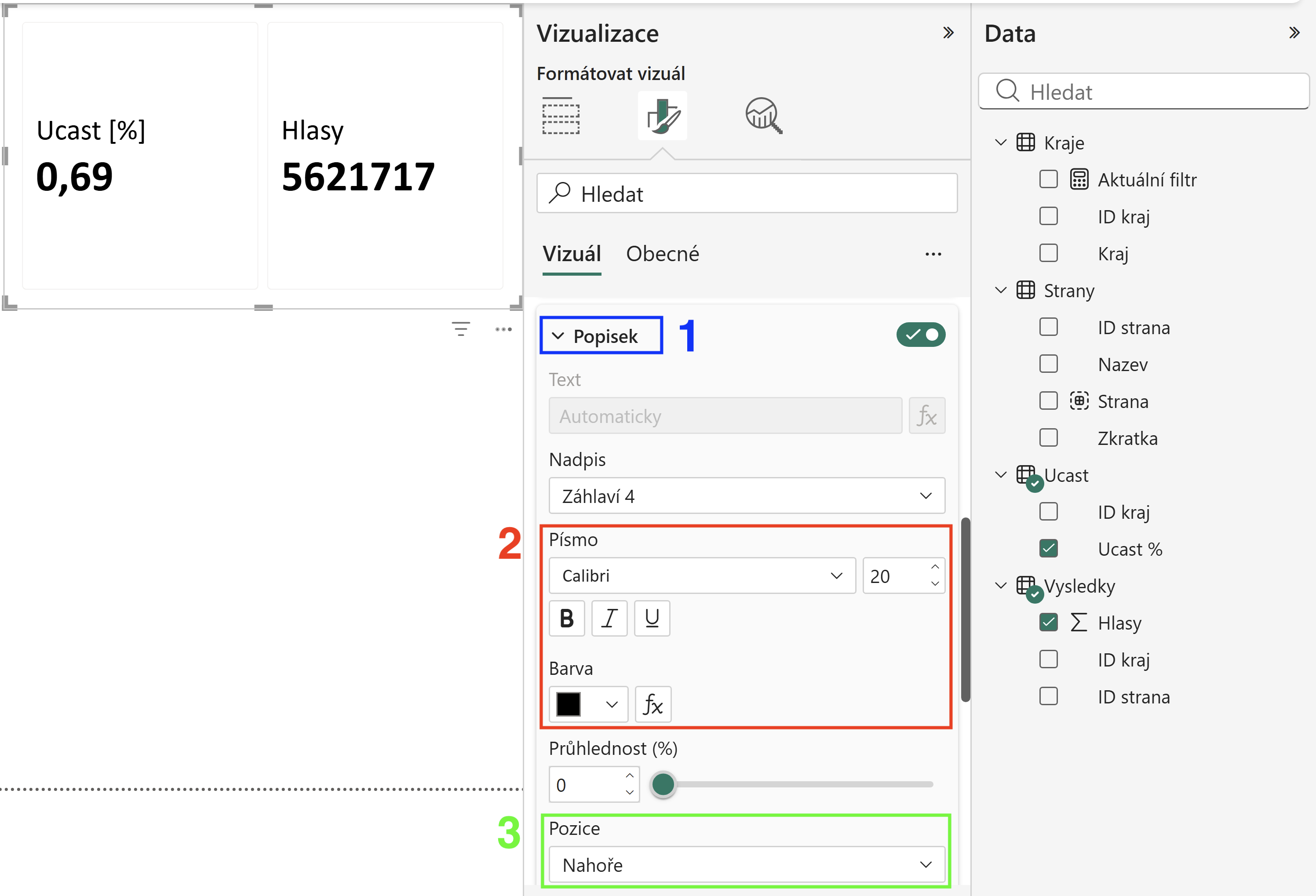The width and height of the screenshot is (1316, 896).
Task: Click the format pane Hledat search box
Action: click(747, 194)
